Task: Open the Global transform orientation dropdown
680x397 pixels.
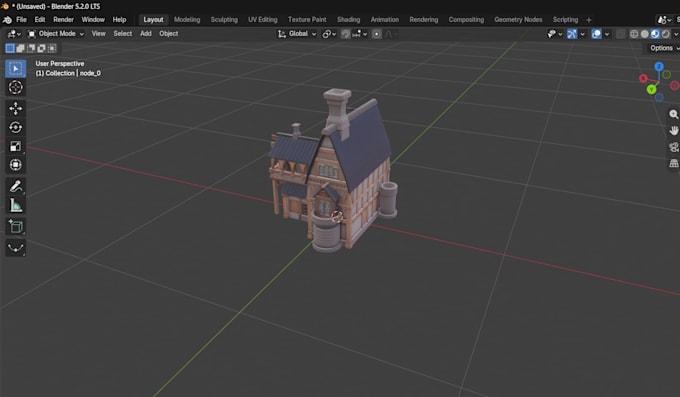Action: 298,34
